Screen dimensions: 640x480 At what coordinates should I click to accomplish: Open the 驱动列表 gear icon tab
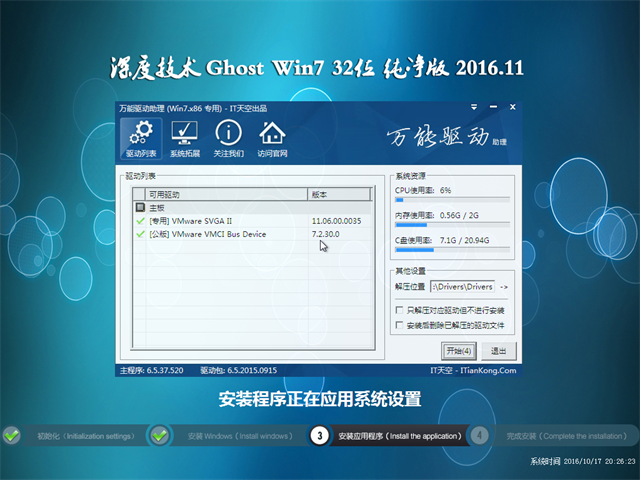pyautogui.click(x=142, y=137)
